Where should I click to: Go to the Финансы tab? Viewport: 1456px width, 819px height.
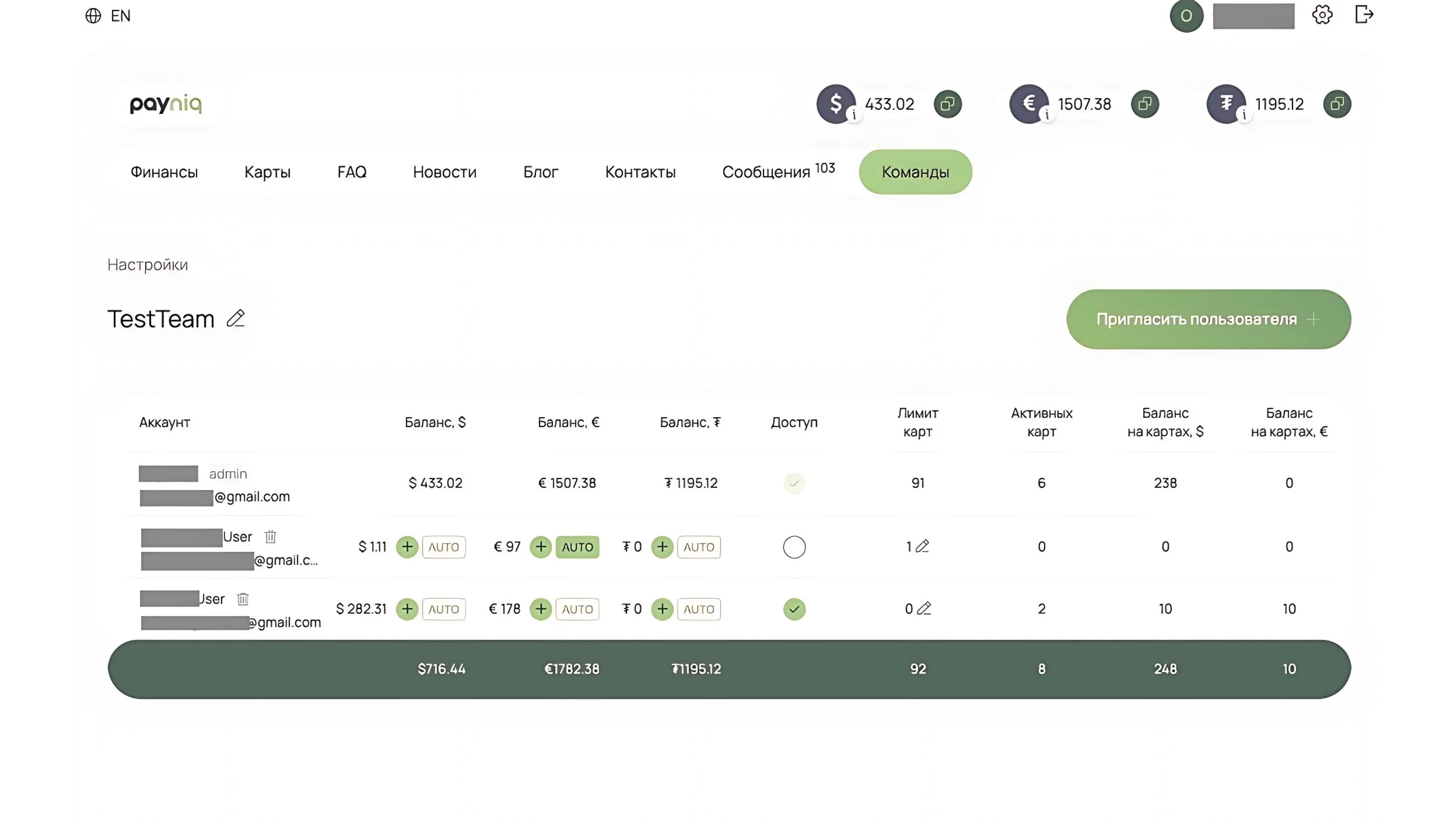(x=164, y=172)
